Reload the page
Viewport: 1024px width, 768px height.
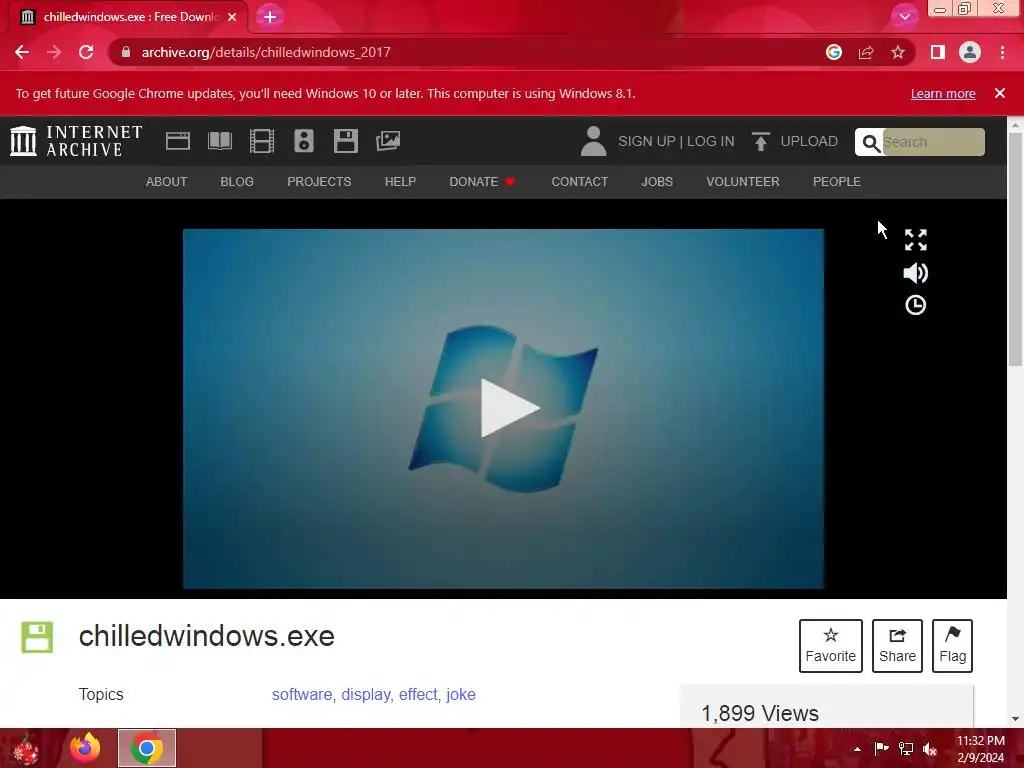(86, 52)
